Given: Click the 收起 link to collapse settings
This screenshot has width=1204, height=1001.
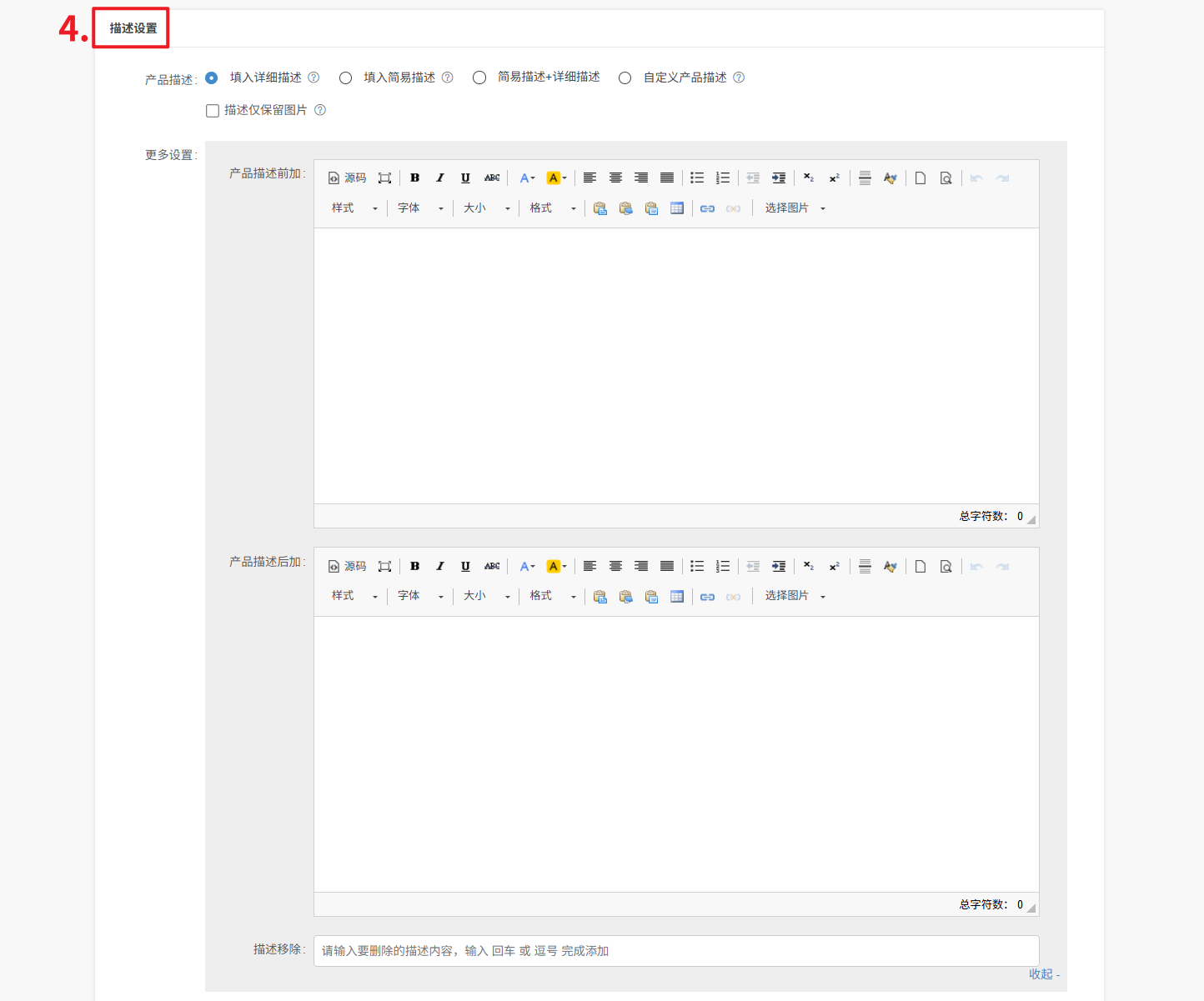Looking at the screenshot, I should click(x=1043, y=973).
